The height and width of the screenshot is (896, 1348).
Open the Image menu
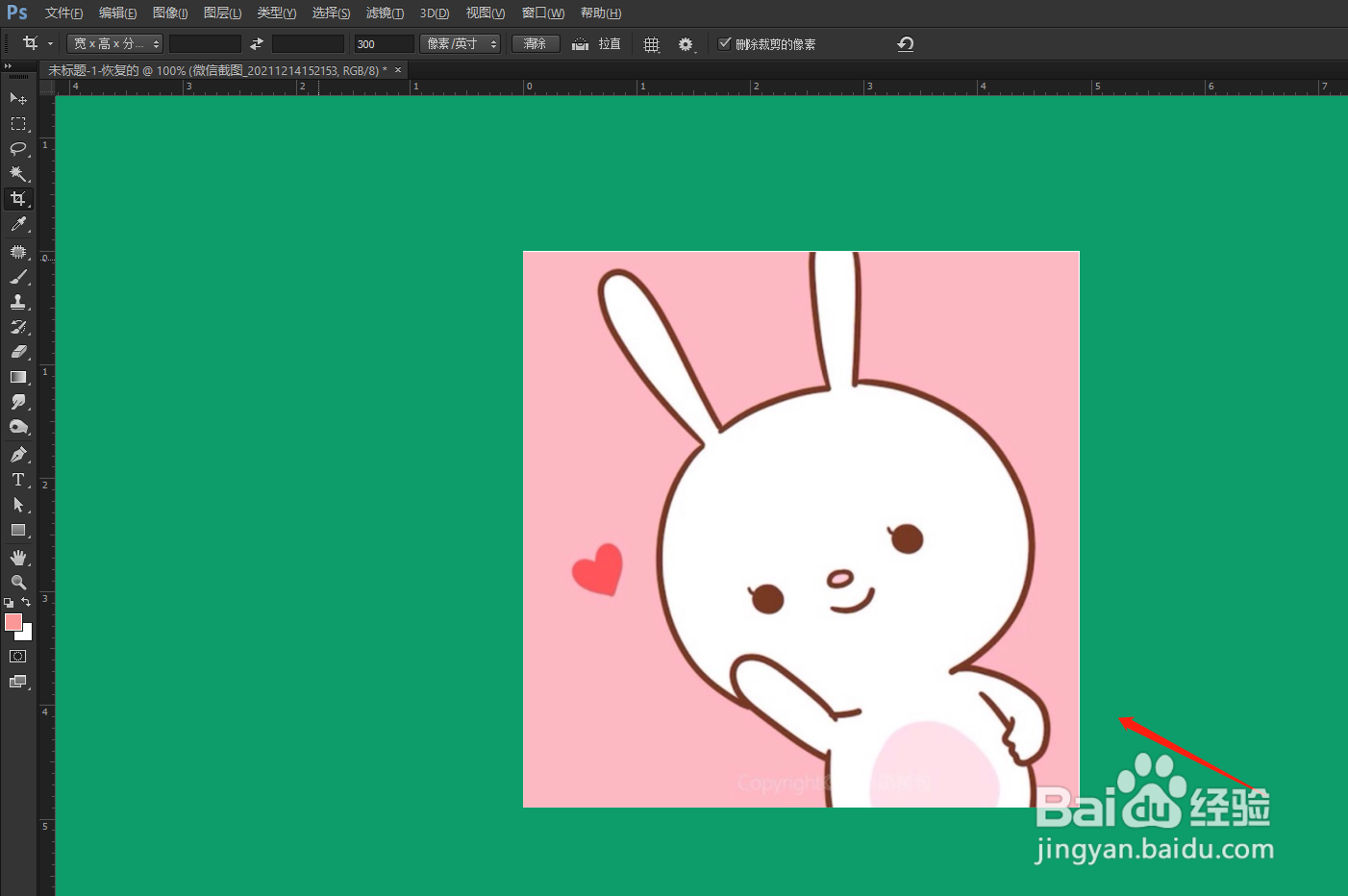coord(170,13)
